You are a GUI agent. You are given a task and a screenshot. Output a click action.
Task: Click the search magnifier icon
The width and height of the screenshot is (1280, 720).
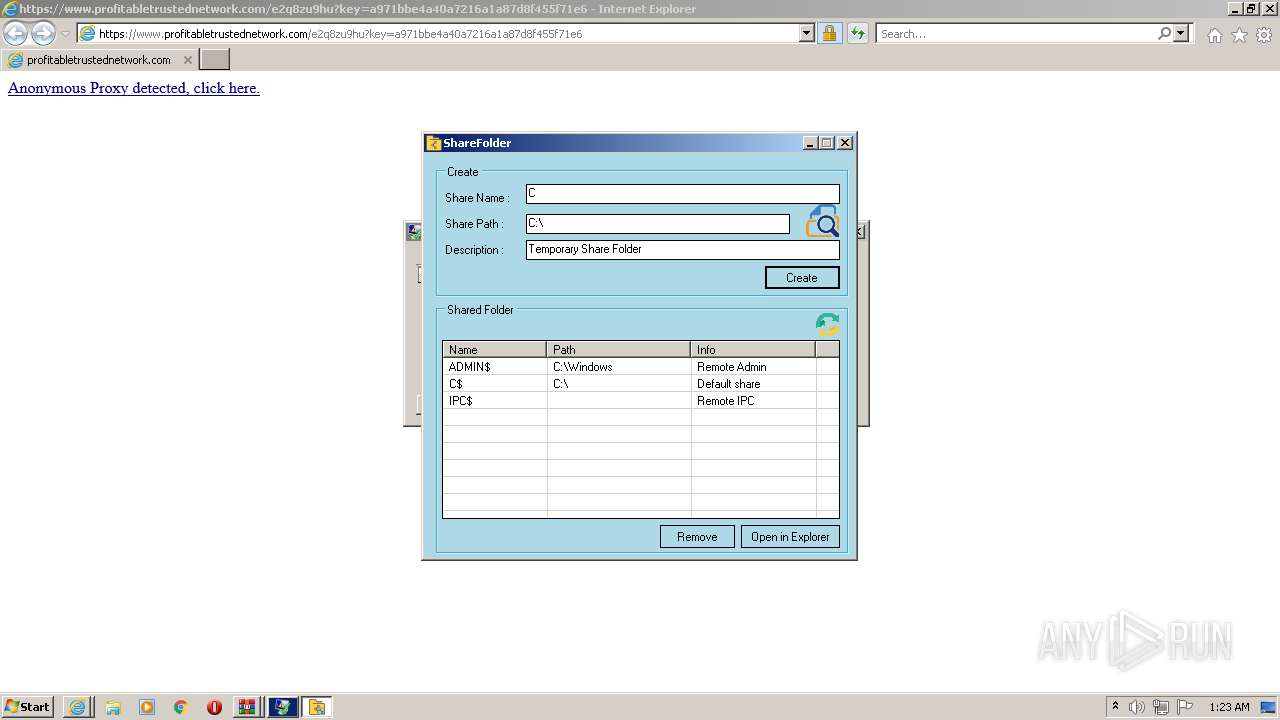coord(1164,33)
